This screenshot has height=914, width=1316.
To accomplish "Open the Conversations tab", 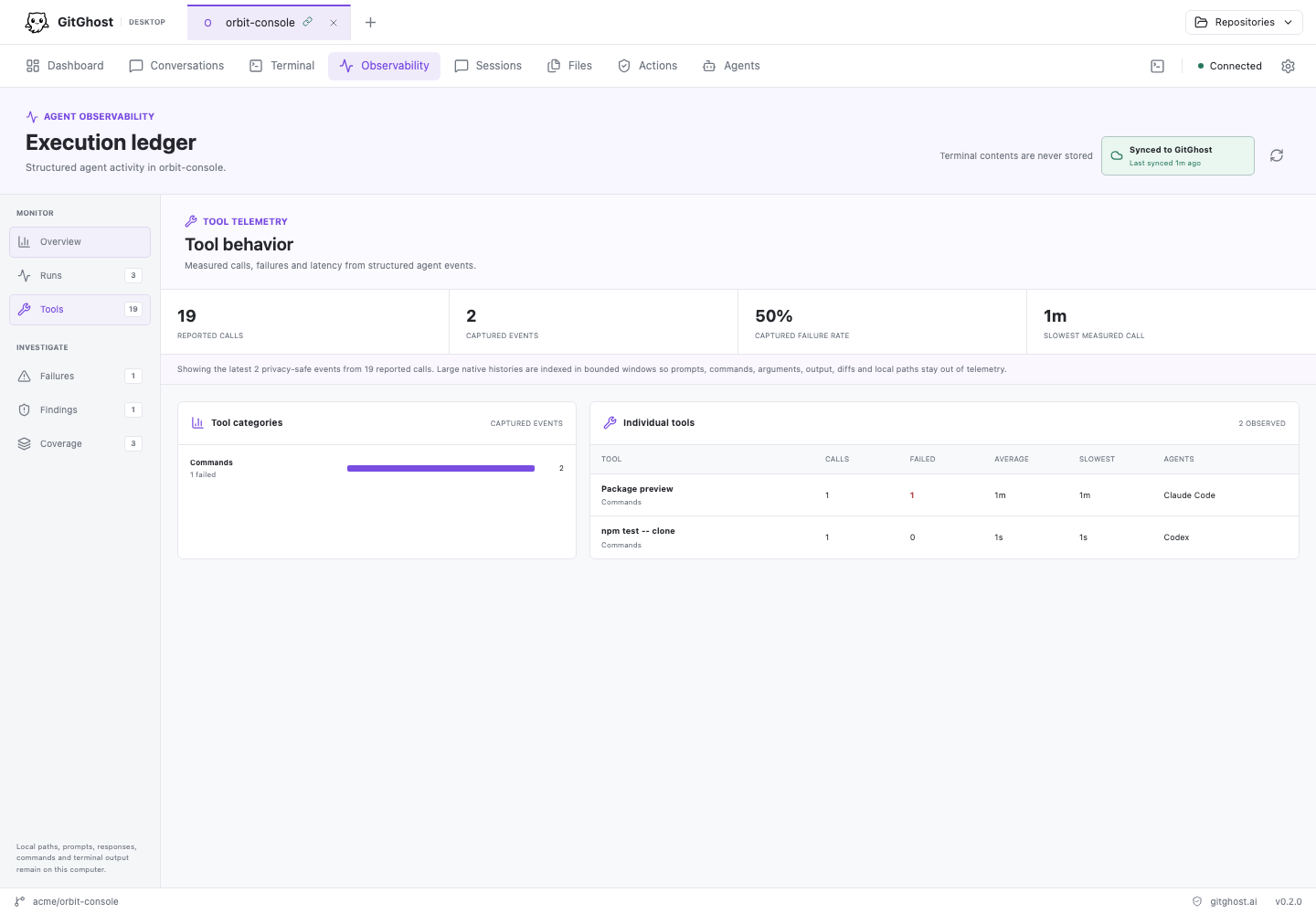I will [x=176, y=66].
